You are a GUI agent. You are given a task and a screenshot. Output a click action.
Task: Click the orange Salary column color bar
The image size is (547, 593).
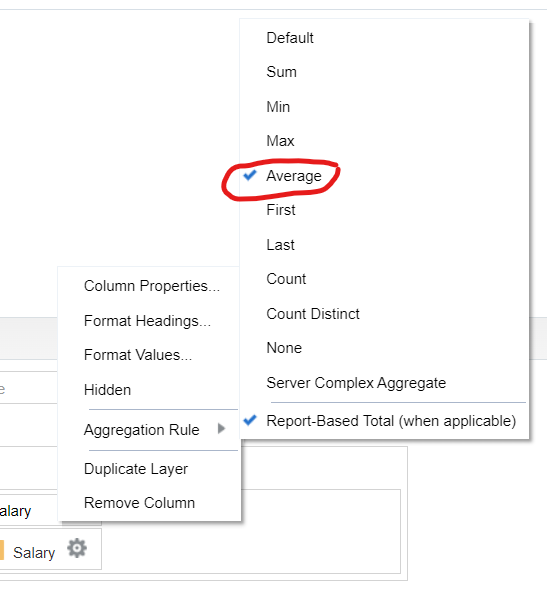click(x=2, y=550)
